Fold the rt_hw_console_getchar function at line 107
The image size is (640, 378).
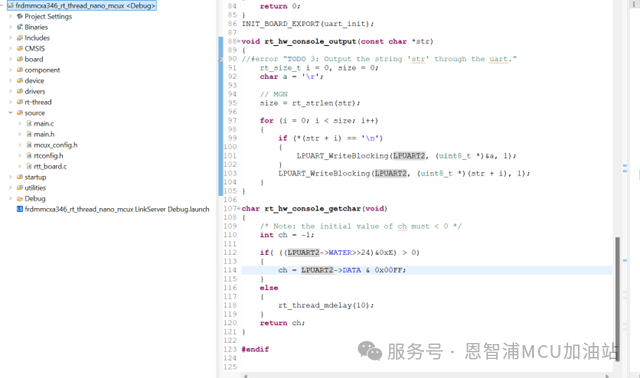pyautogui.click(x=239, y=209)
